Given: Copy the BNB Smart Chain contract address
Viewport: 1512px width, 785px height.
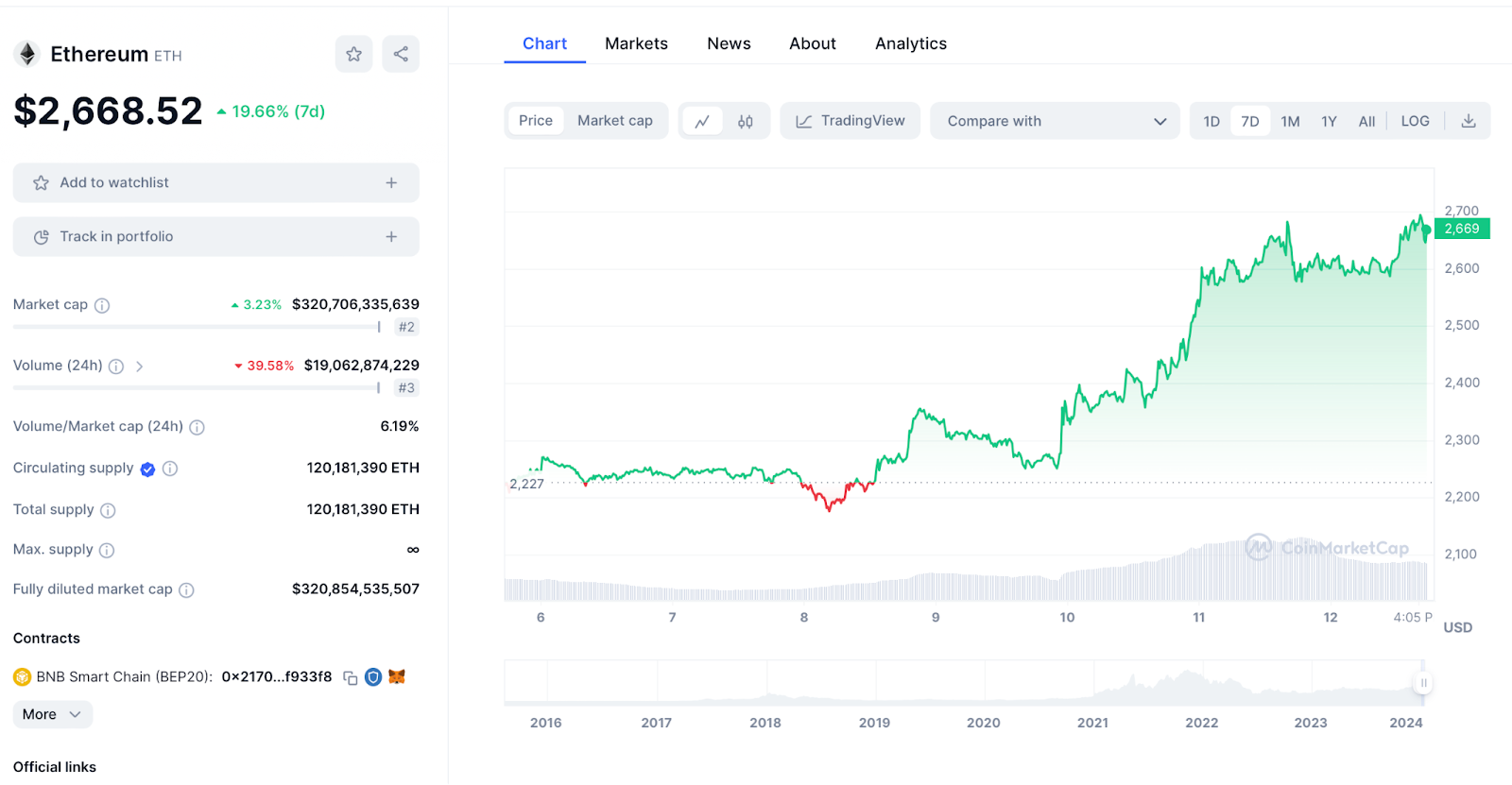Looking at the screenshot, I should point(351,677).
